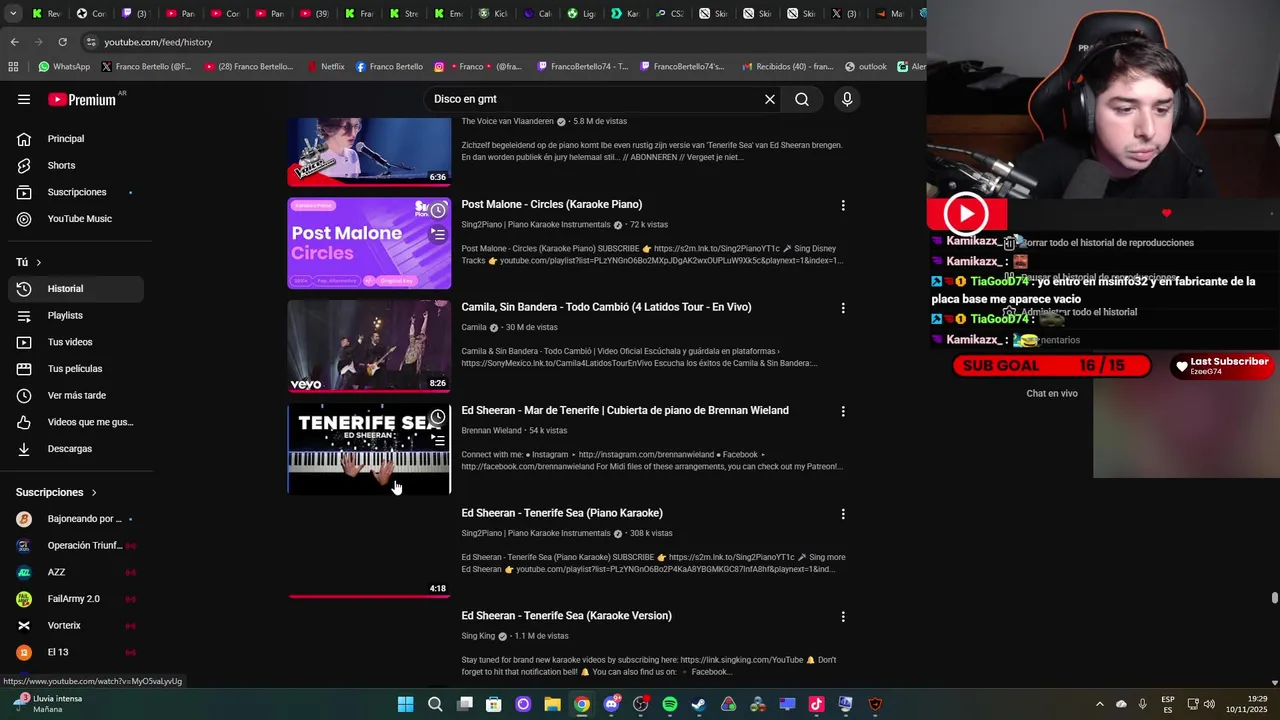Open Ver más tarde in the sidebar
The width and height of the screenshot is (1280, 720).
coord(76,395)
